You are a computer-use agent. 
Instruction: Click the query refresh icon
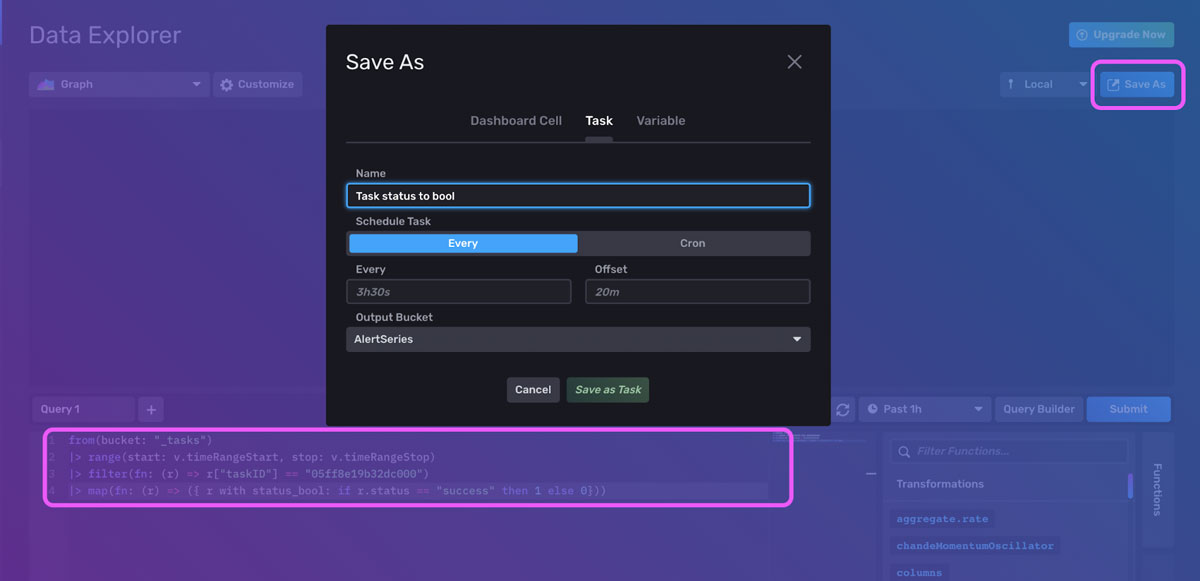[843, 409]
